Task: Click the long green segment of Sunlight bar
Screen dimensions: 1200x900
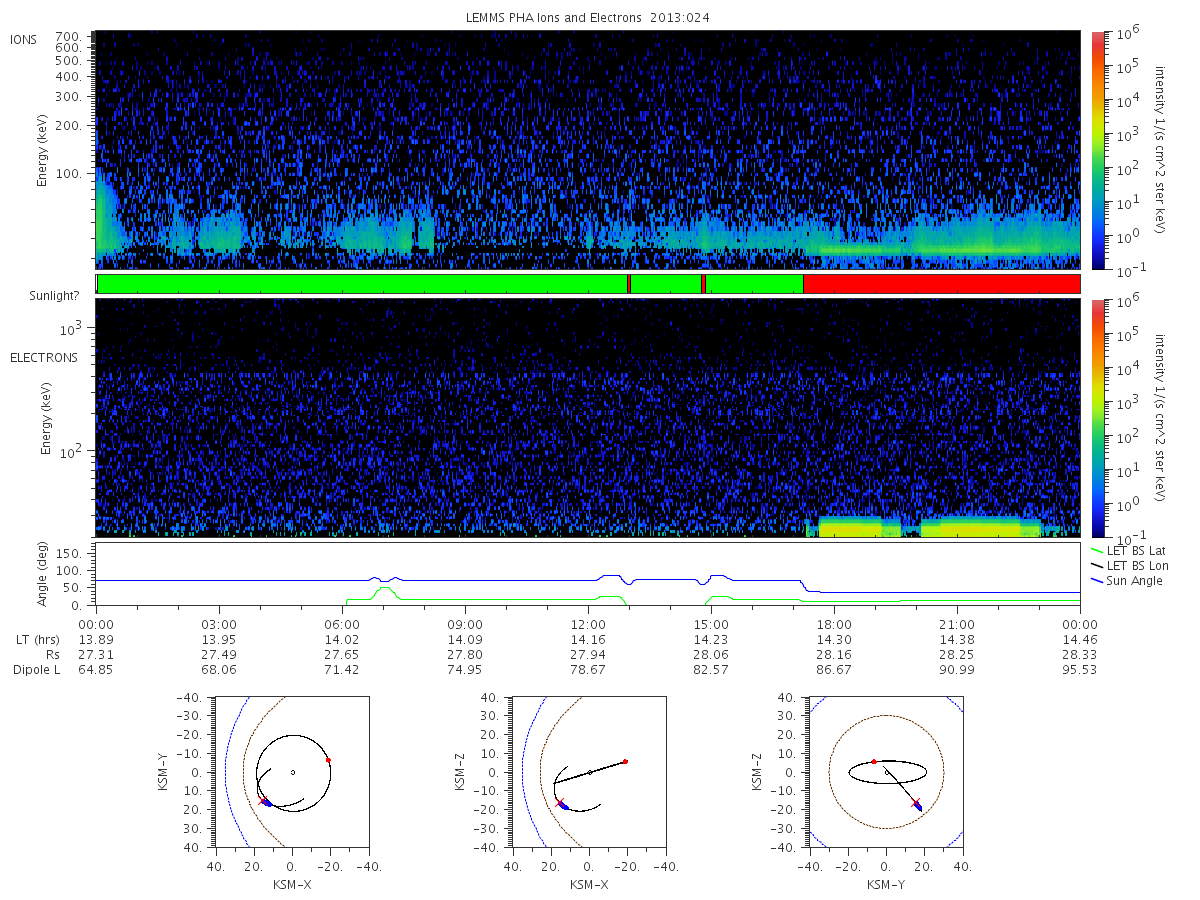Action: (362, 284)
